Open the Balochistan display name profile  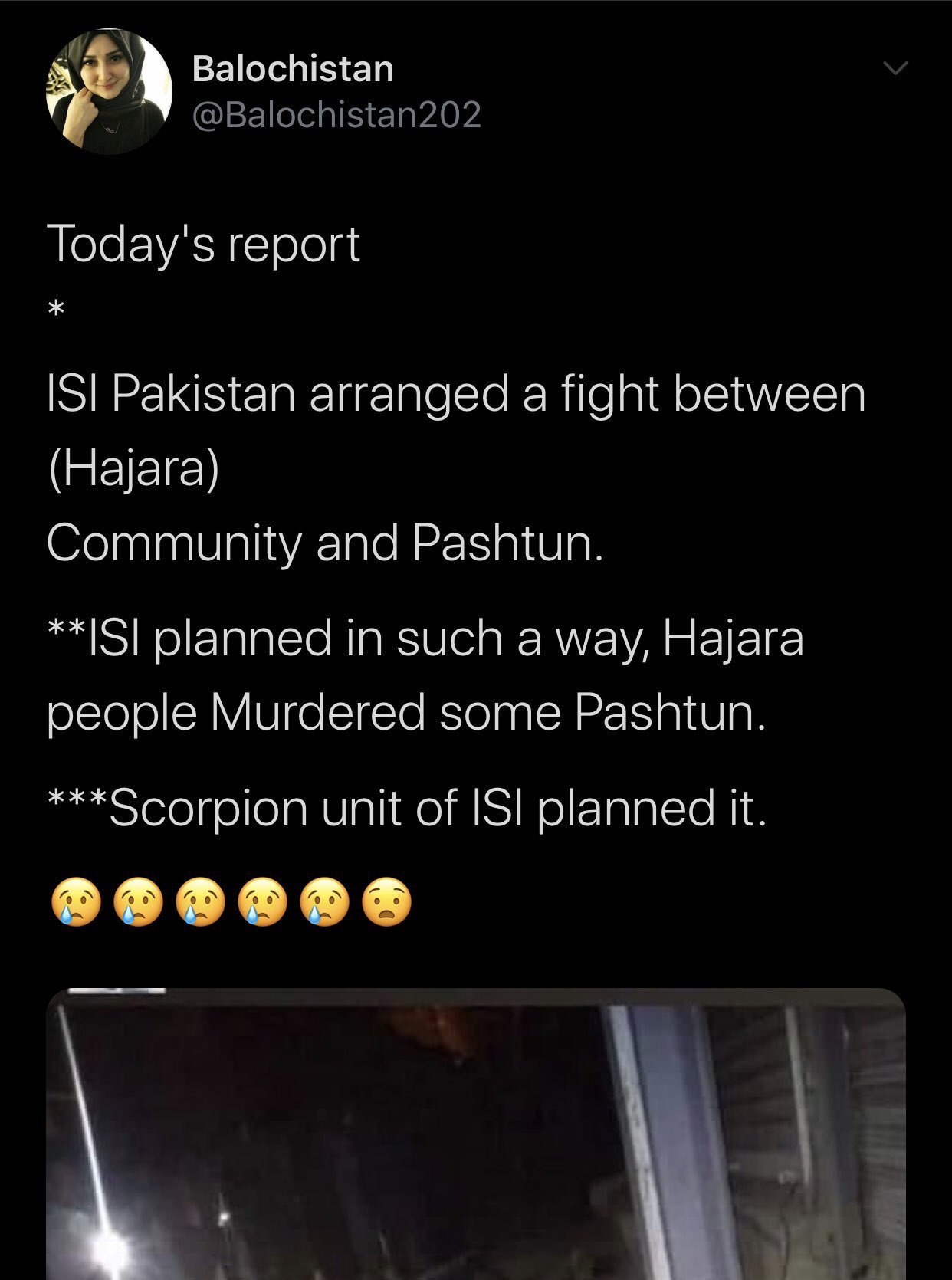point(293,68)
